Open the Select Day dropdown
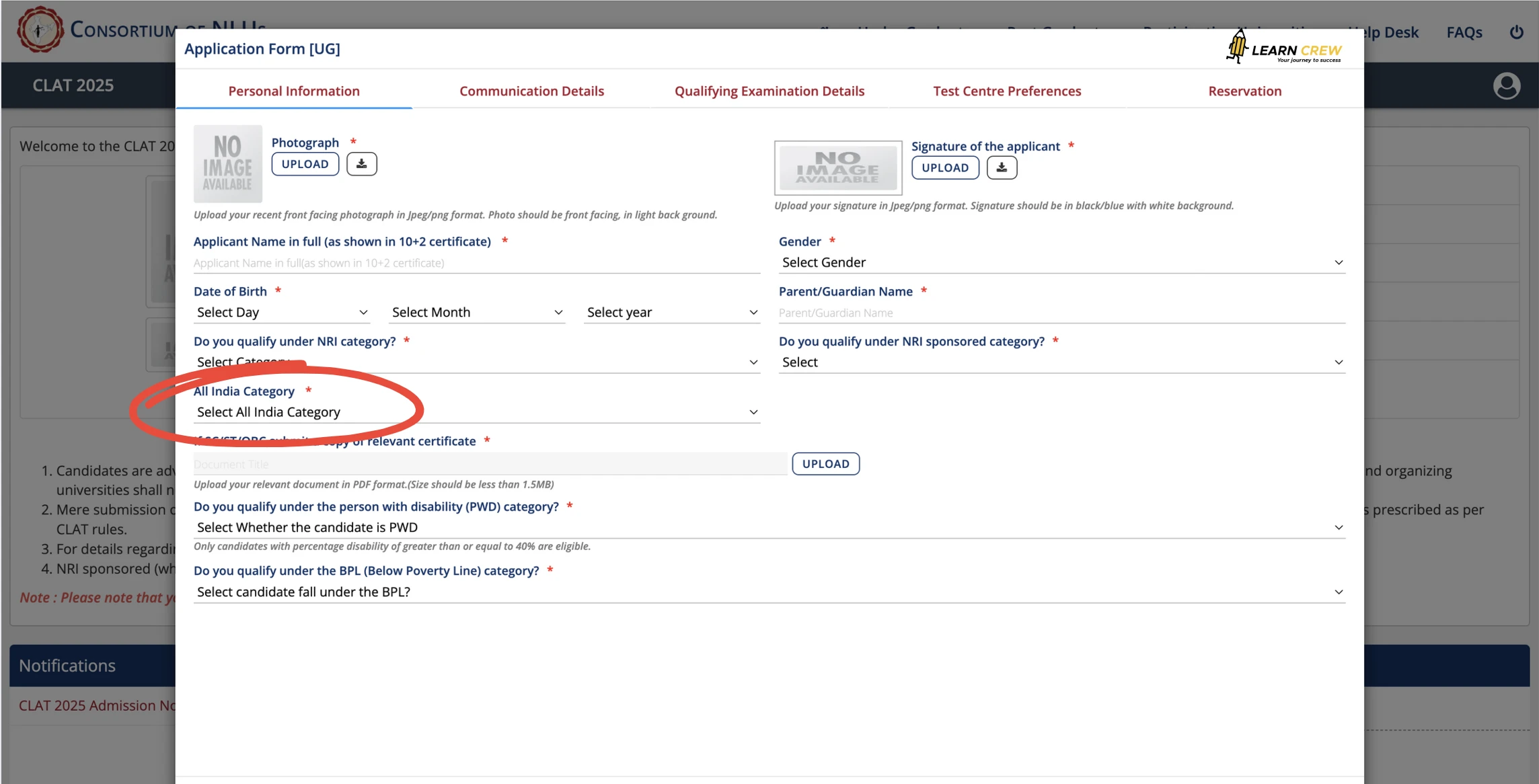The image size is (1539, 784). [x=282, y=312]
